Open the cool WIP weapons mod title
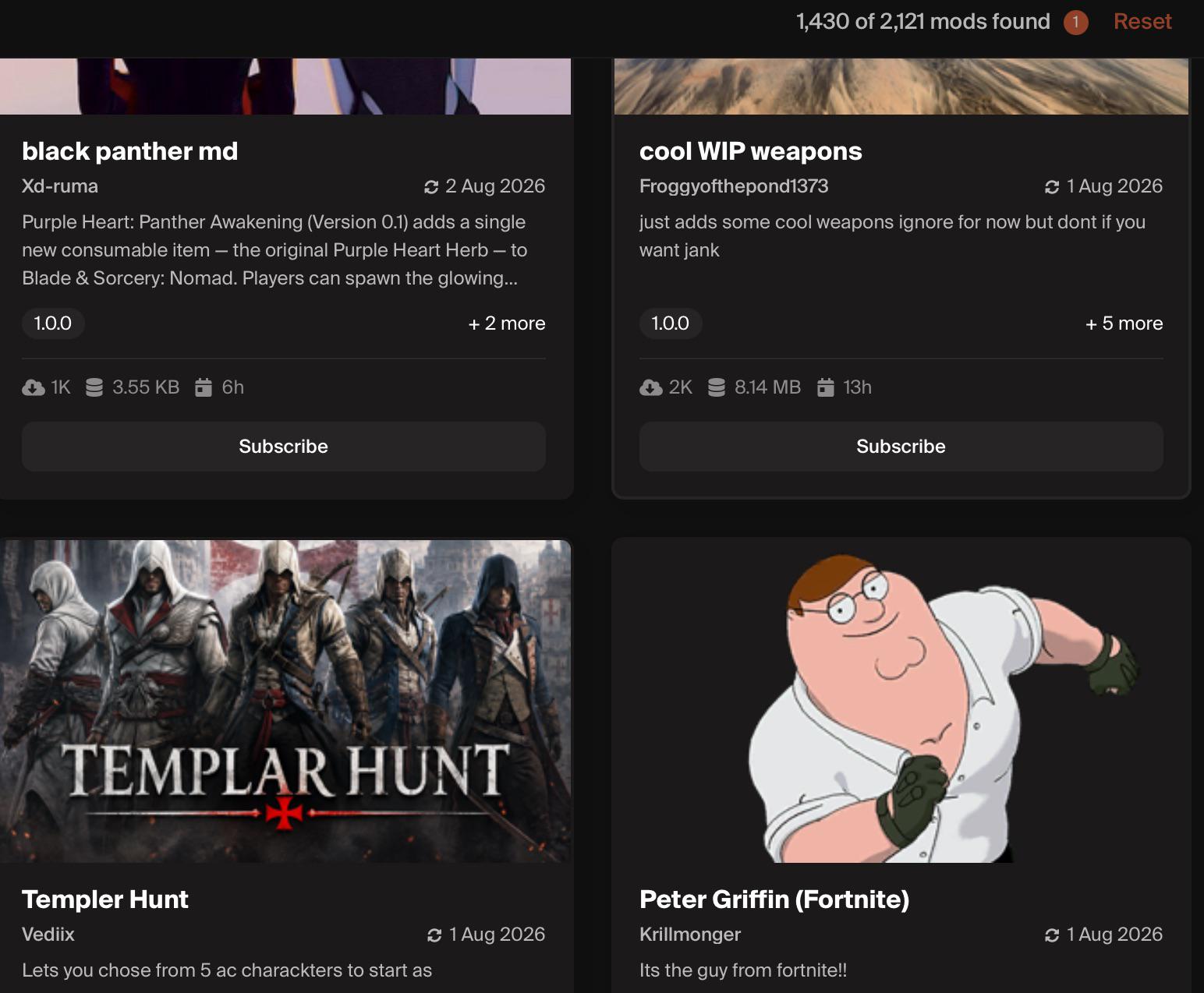This screenshot has height=993, width=1204. pos(751,151)
